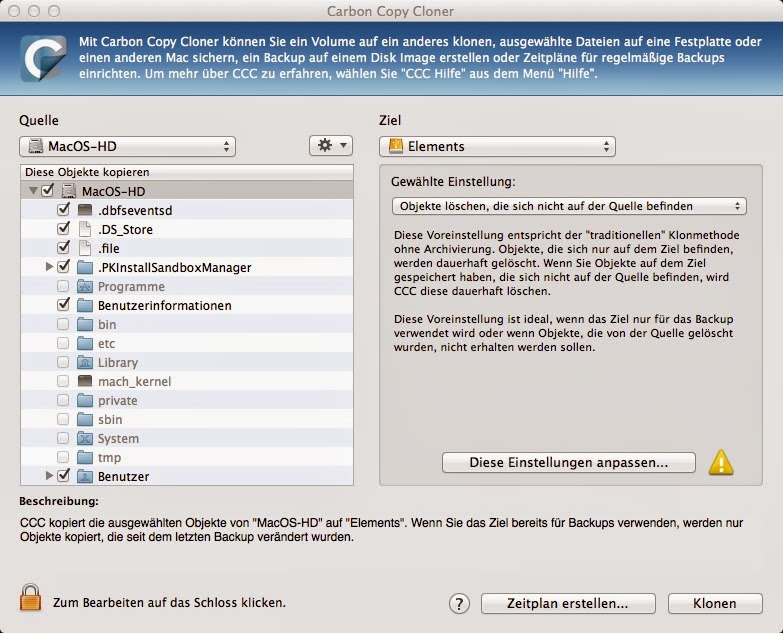Viewport: 783px width, 633px height.
Task: Enable the System checkbox
Action: click(63, 438)
